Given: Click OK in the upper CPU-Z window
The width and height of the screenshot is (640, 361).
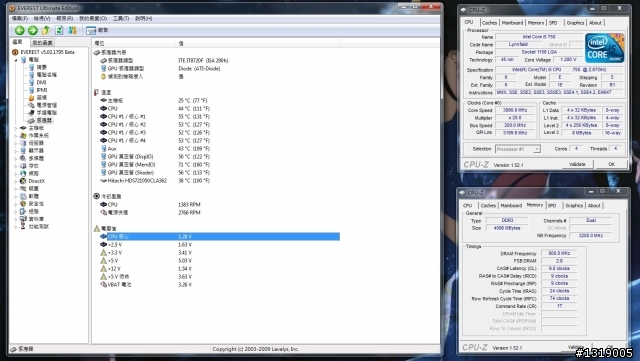Looking at the screenshot, I should (x=611, y=164).
